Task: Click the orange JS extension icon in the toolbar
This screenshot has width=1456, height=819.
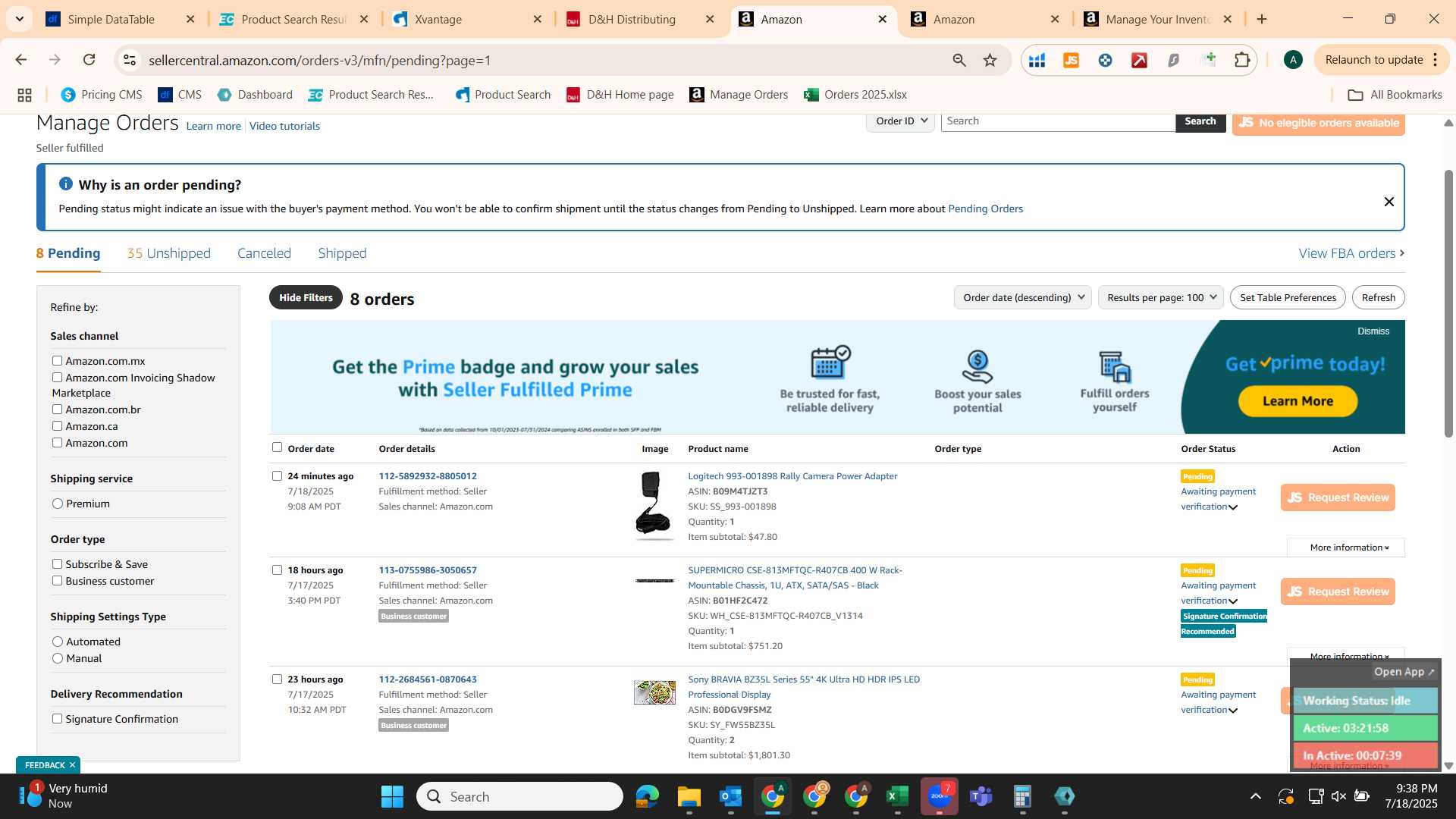Action: coord(1071,60)
